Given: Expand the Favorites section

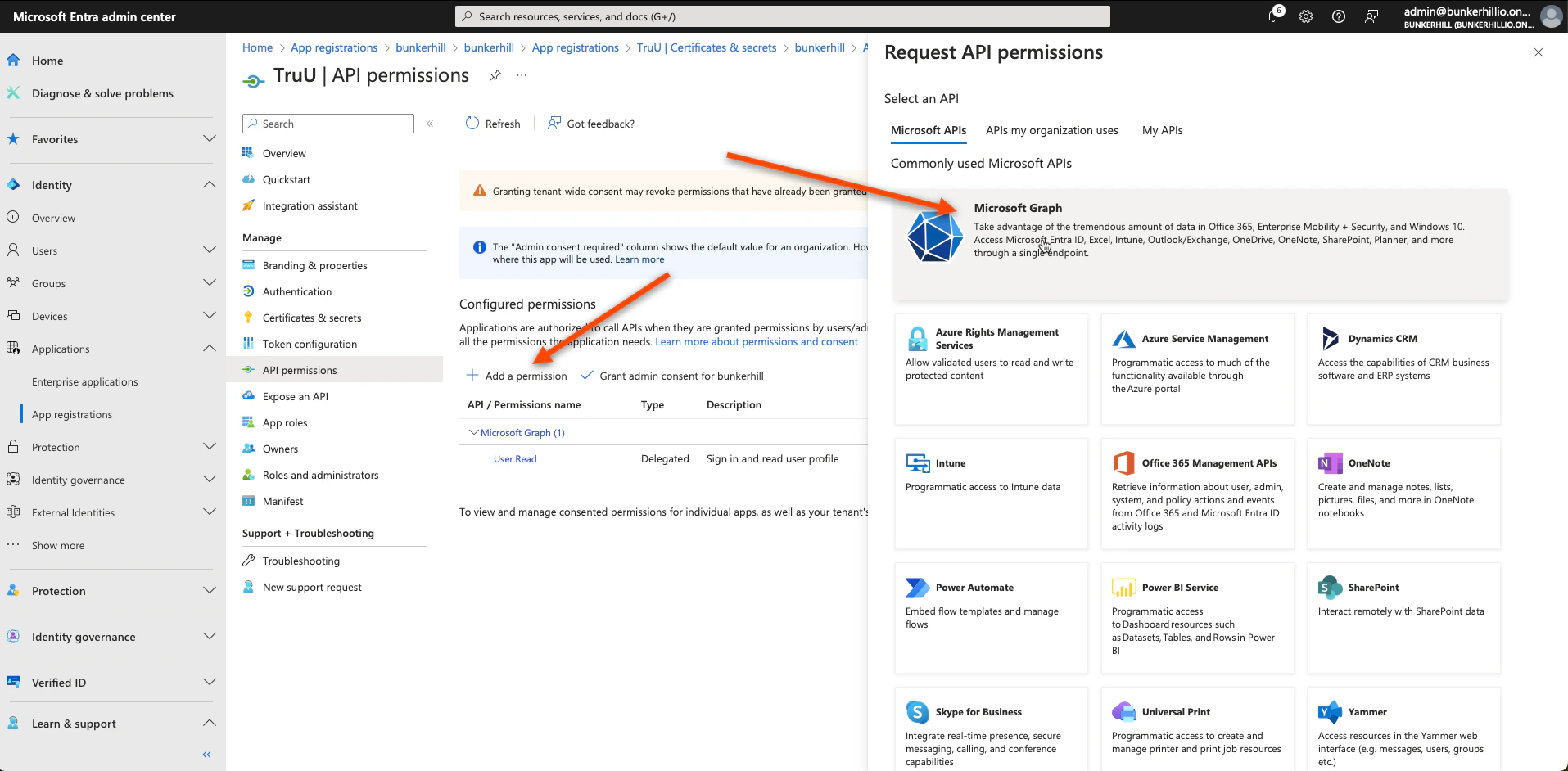Looking at the screenshot, I should click(x=210, y=138).
